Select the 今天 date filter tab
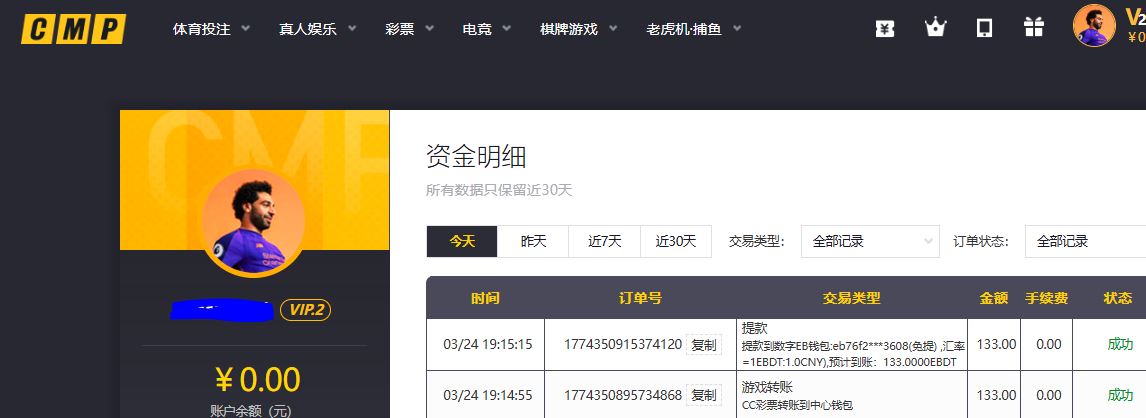 462,241
